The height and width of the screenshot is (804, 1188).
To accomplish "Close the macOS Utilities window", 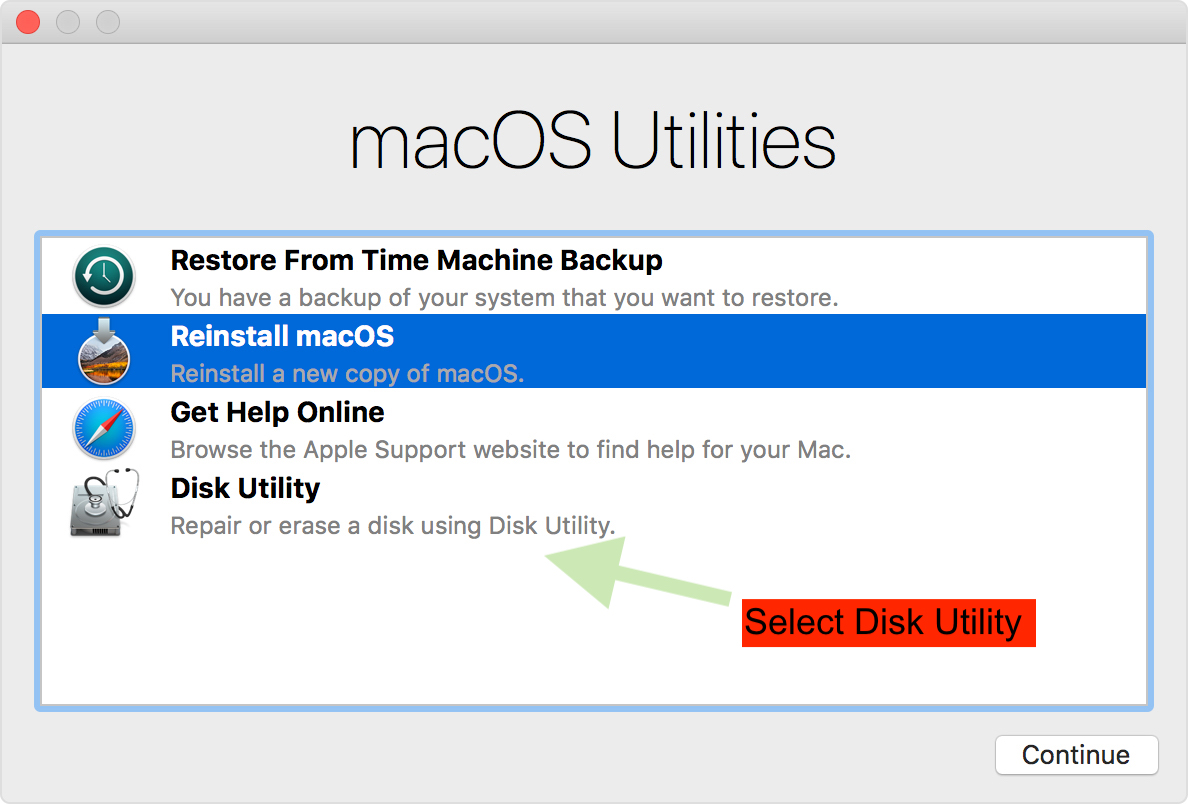I will tap(28, 22).
